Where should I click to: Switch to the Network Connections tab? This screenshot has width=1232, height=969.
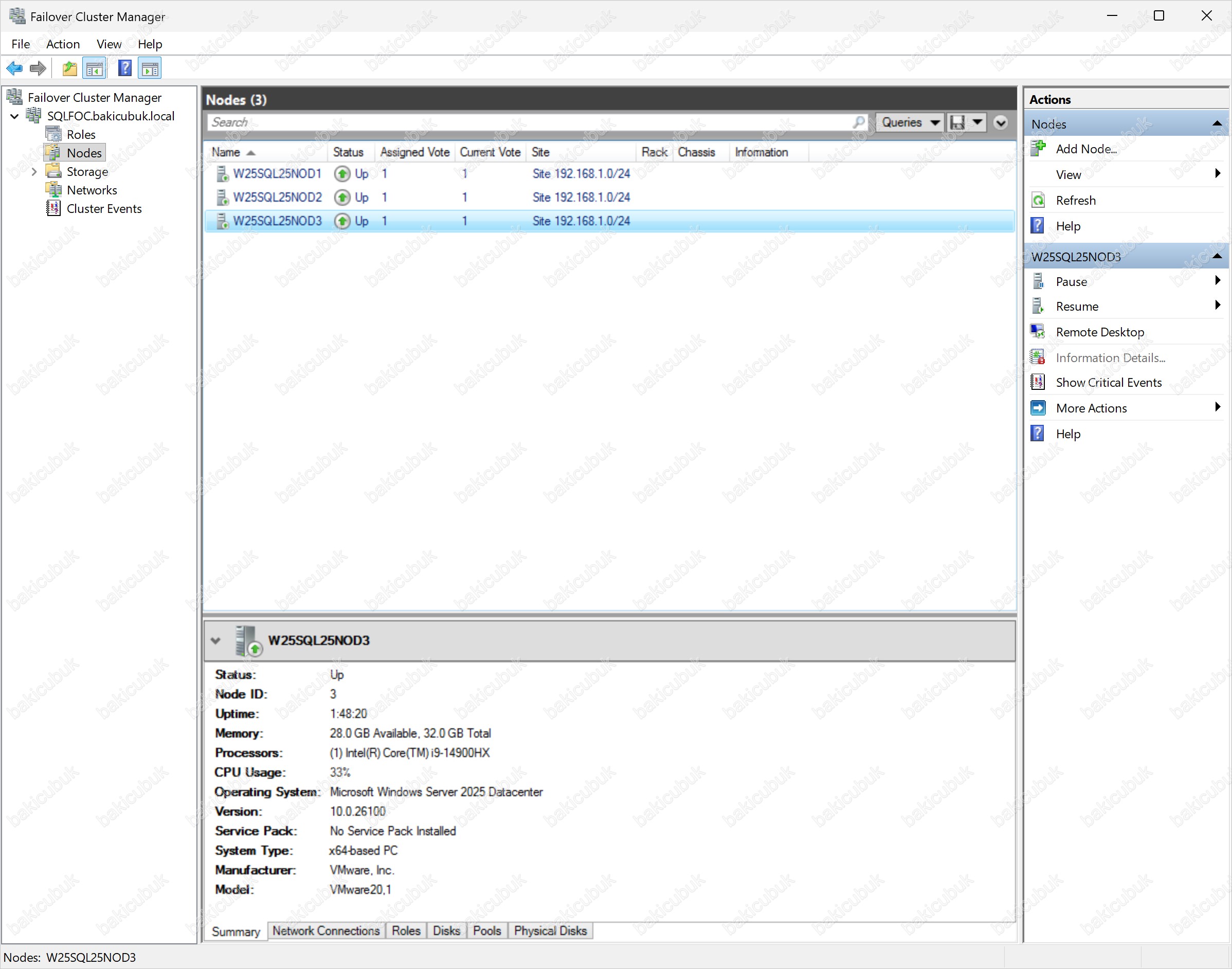pyautogui.click(x=325, y=931)
